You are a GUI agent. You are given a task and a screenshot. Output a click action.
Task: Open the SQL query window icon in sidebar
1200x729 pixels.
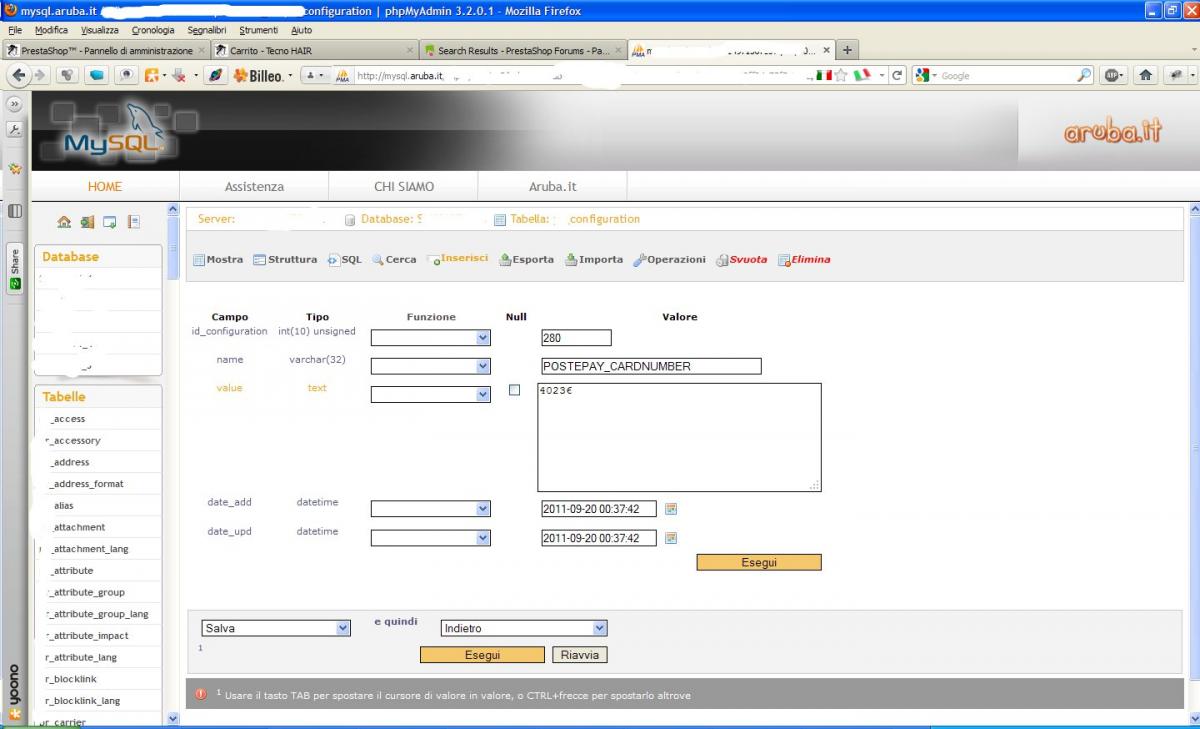coord(110,222)
